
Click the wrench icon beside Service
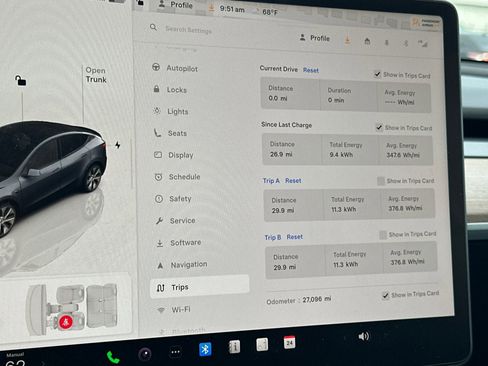tap(159, 221)
